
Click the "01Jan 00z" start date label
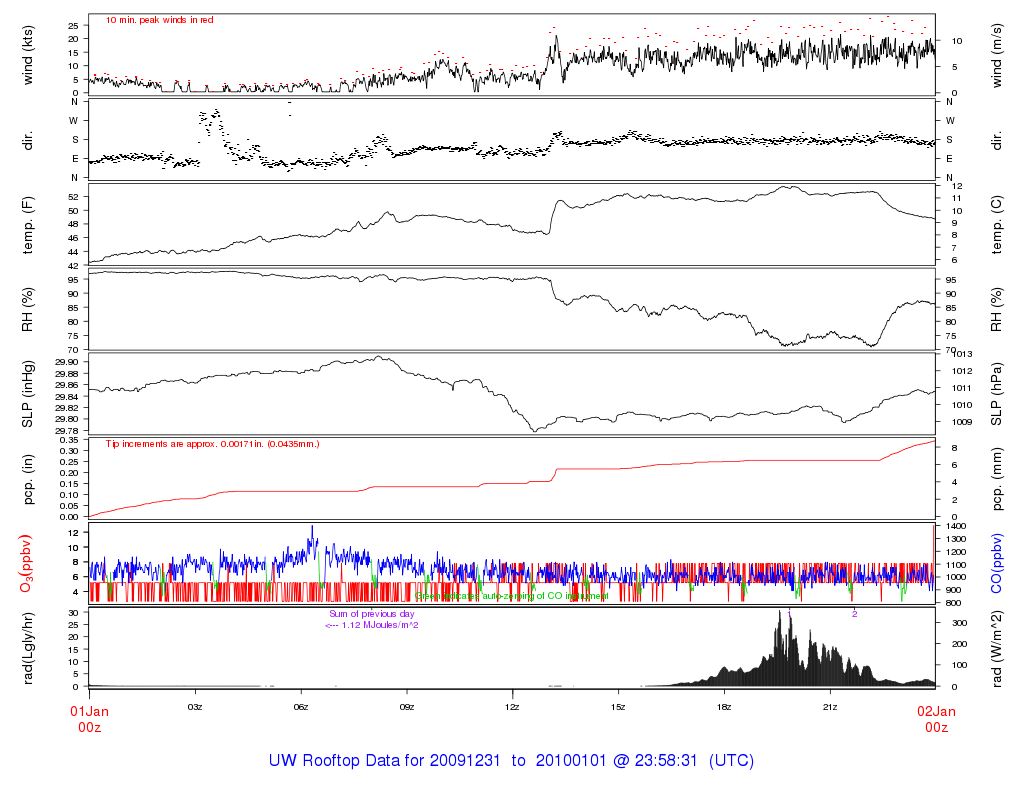[89, 720]
